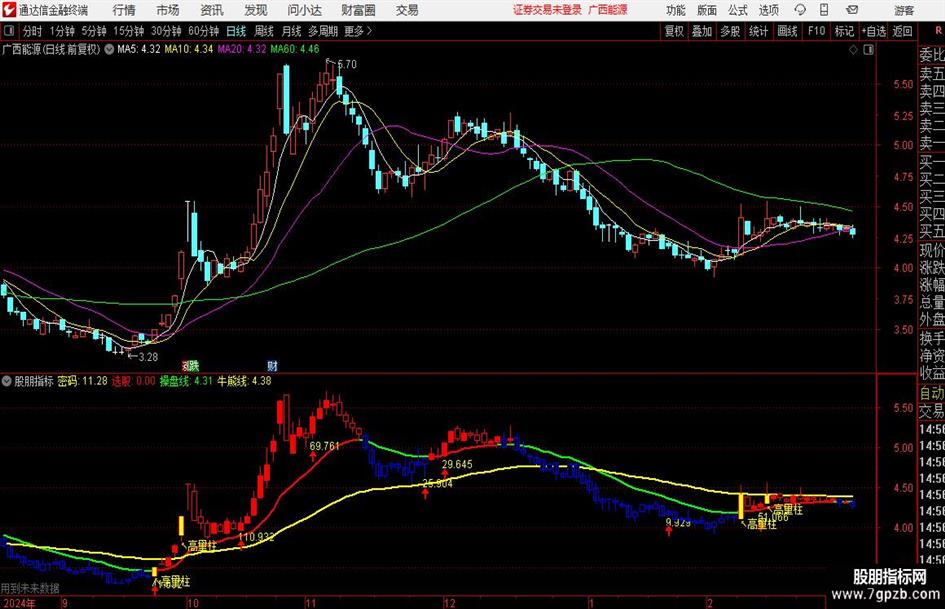Expand 更多 period options
945x609 pixels.
point(358,31)
